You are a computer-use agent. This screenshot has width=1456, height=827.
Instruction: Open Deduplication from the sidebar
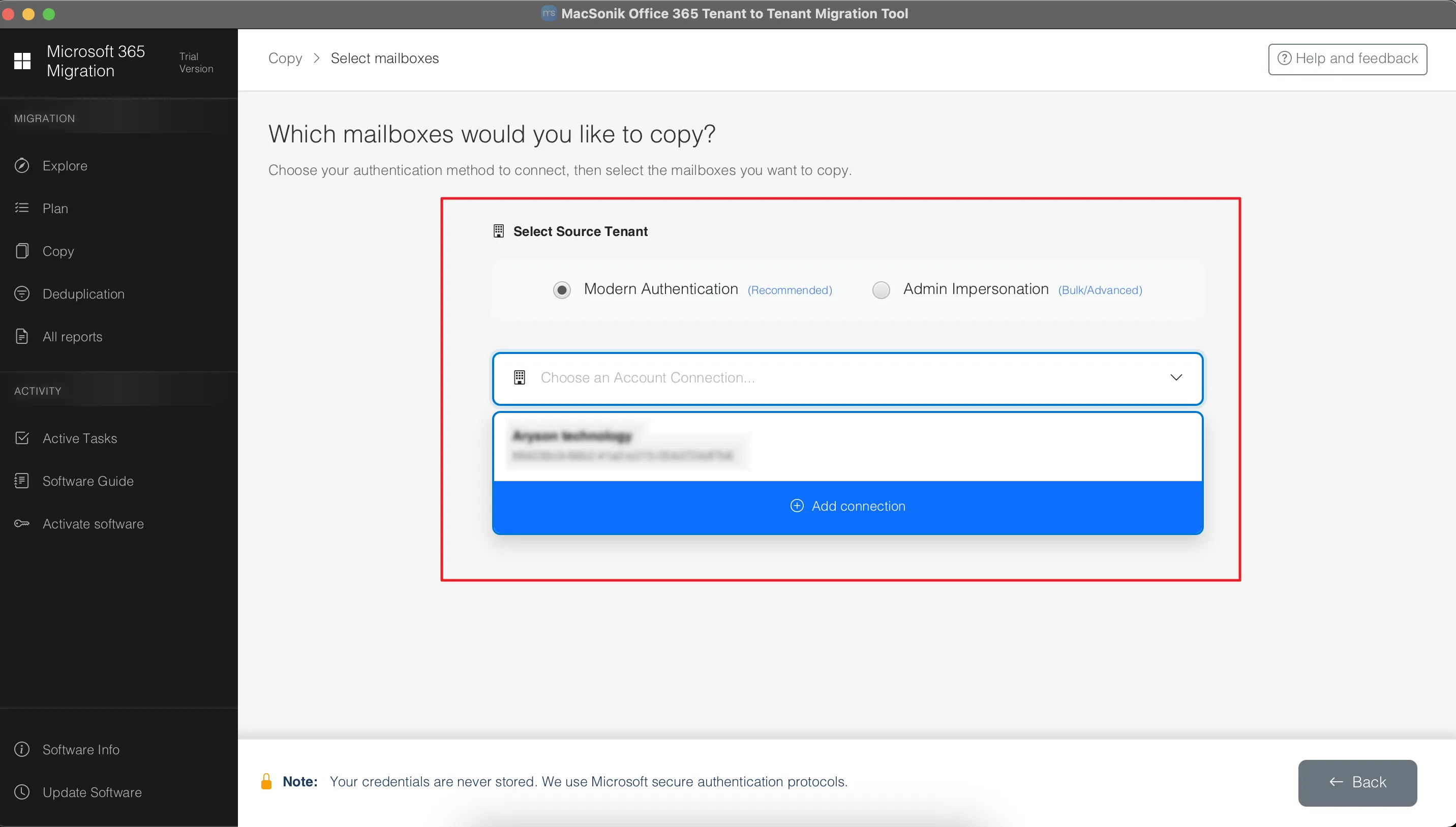(x=118, y=293)
